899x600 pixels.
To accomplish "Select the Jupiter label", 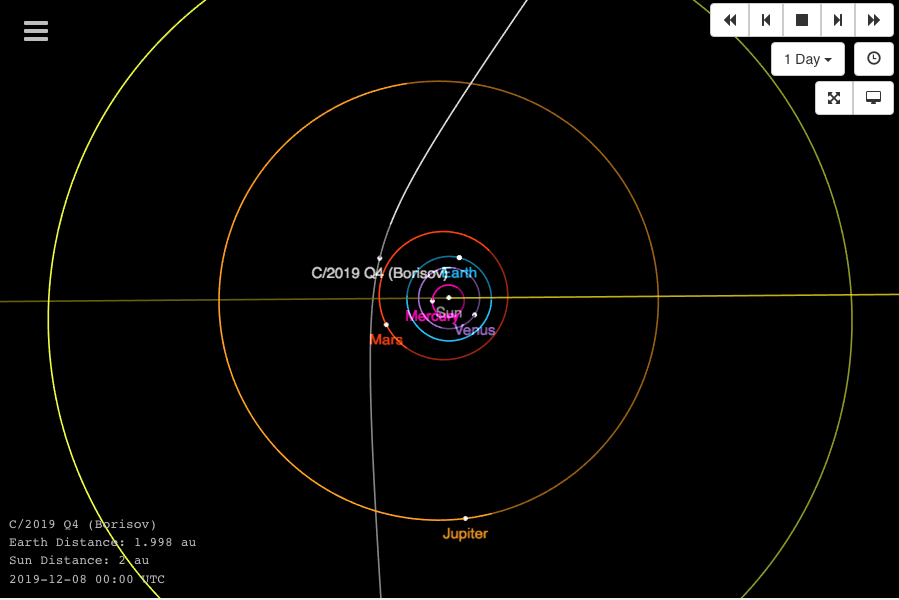I will click(x=465, y=533).
